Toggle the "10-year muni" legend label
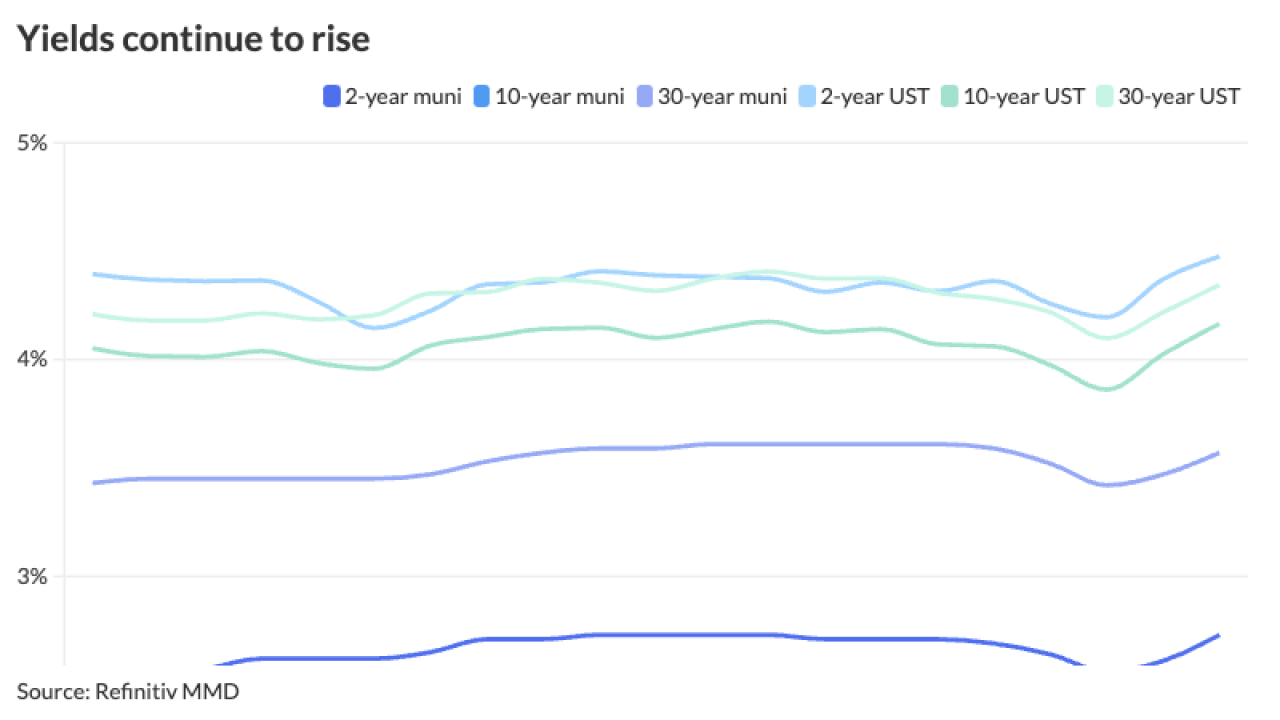This screenshot has width=1280, height=720. coord(559,97)
